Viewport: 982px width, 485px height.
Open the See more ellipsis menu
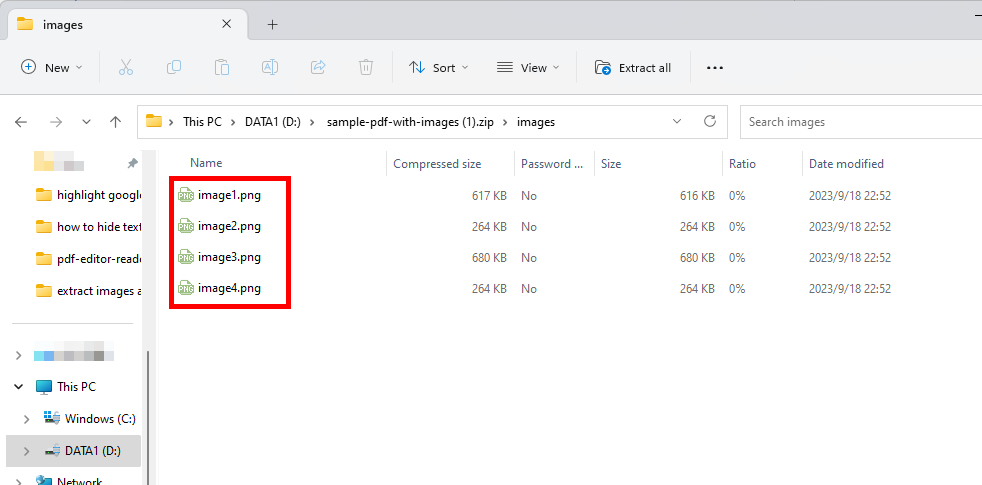pos(714,67)
